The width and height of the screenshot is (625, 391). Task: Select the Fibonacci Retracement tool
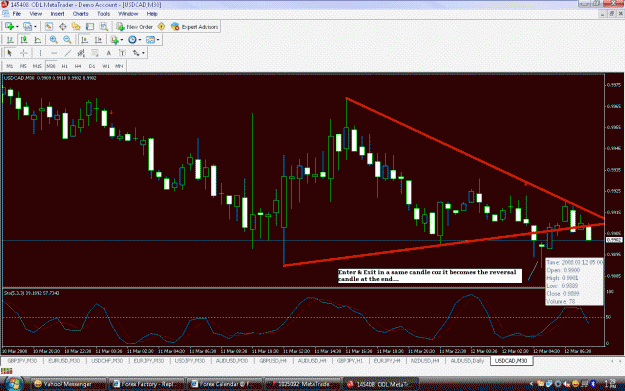pos(95,53)
